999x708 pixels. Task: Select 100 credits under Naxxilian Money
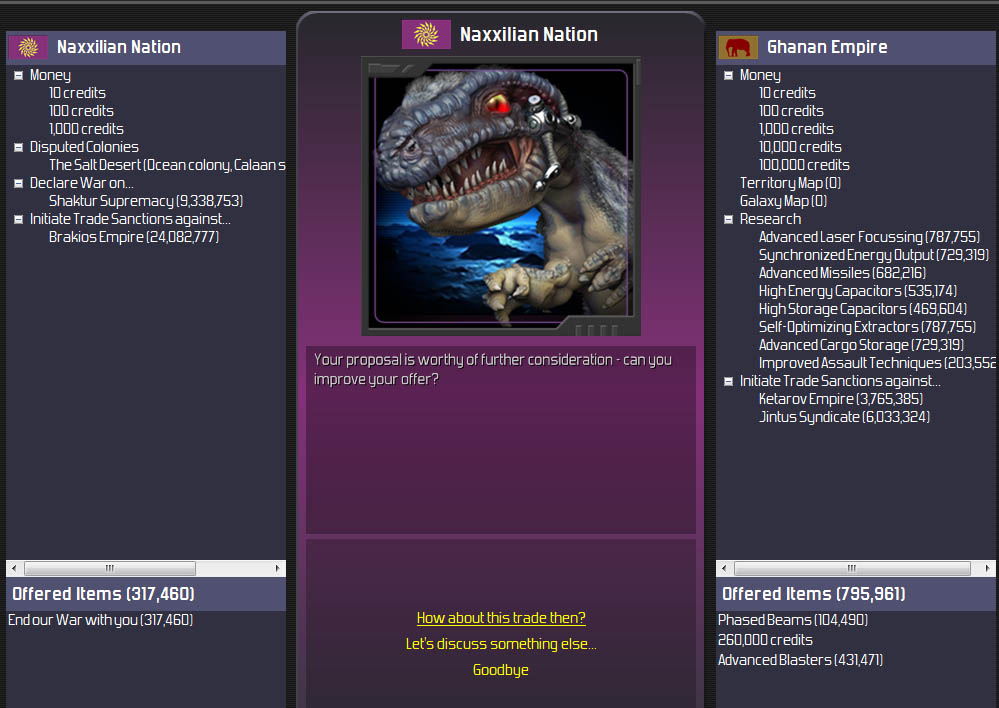coord(81,111)
